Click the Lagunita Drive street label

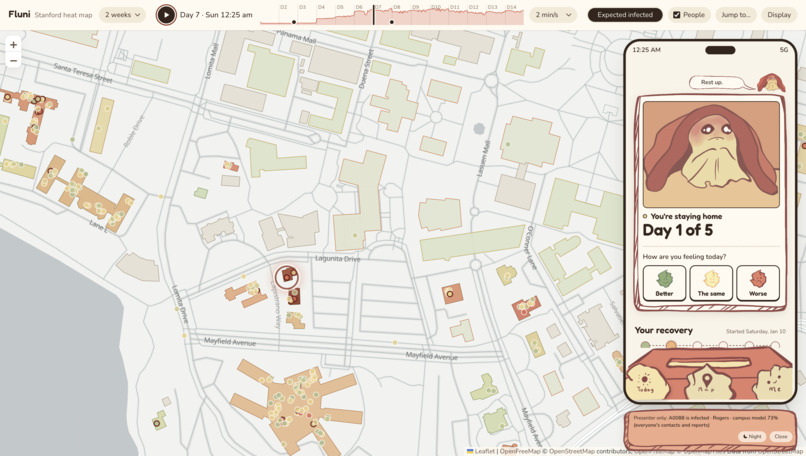(x=338, y=259)
